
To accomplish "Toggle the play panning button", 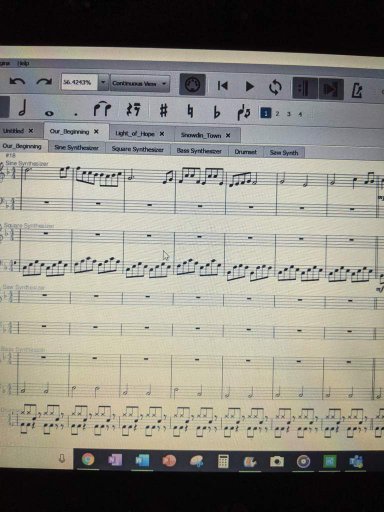I will click(331, 89).
